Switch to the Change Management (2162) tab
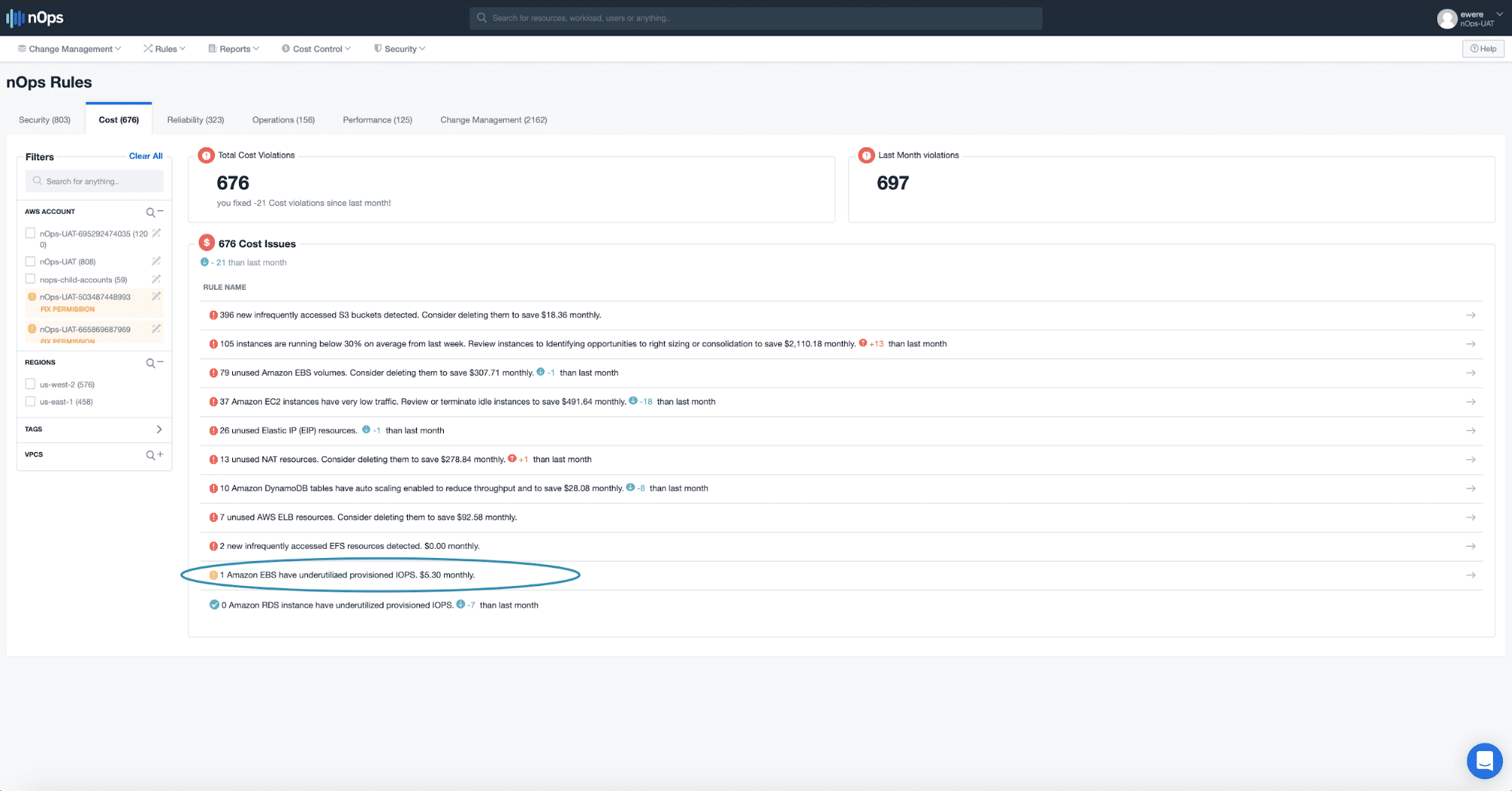 [494, 120]
